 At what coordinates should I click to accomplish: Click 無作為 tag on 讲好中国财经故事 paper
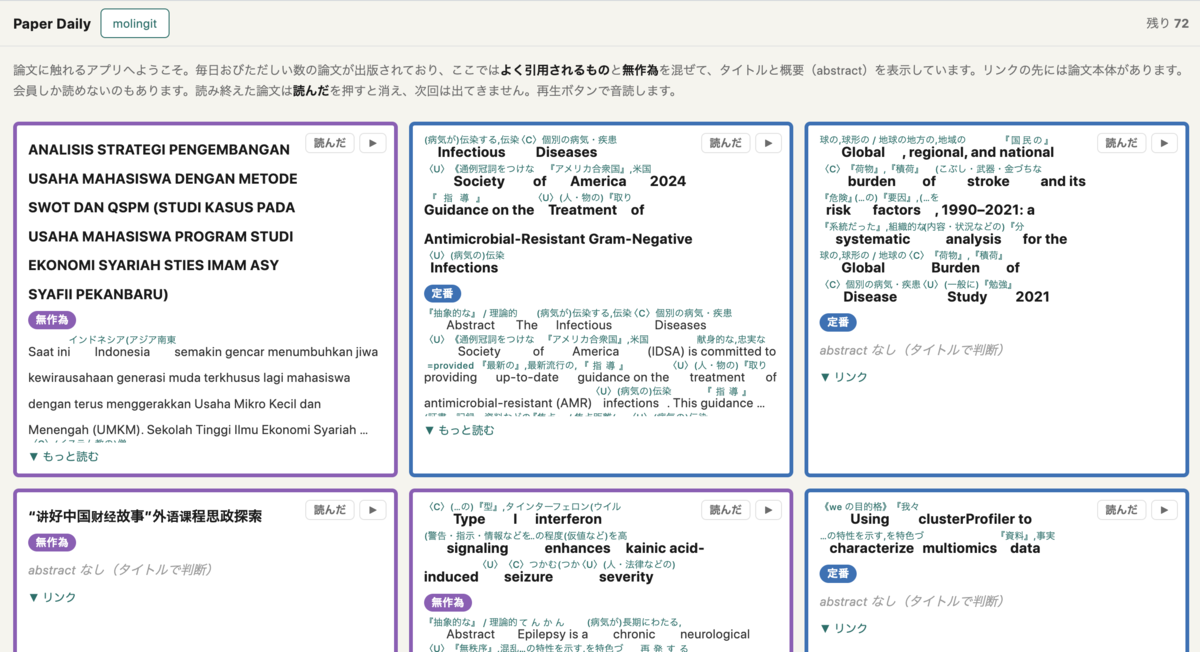(x=52, y=542)
